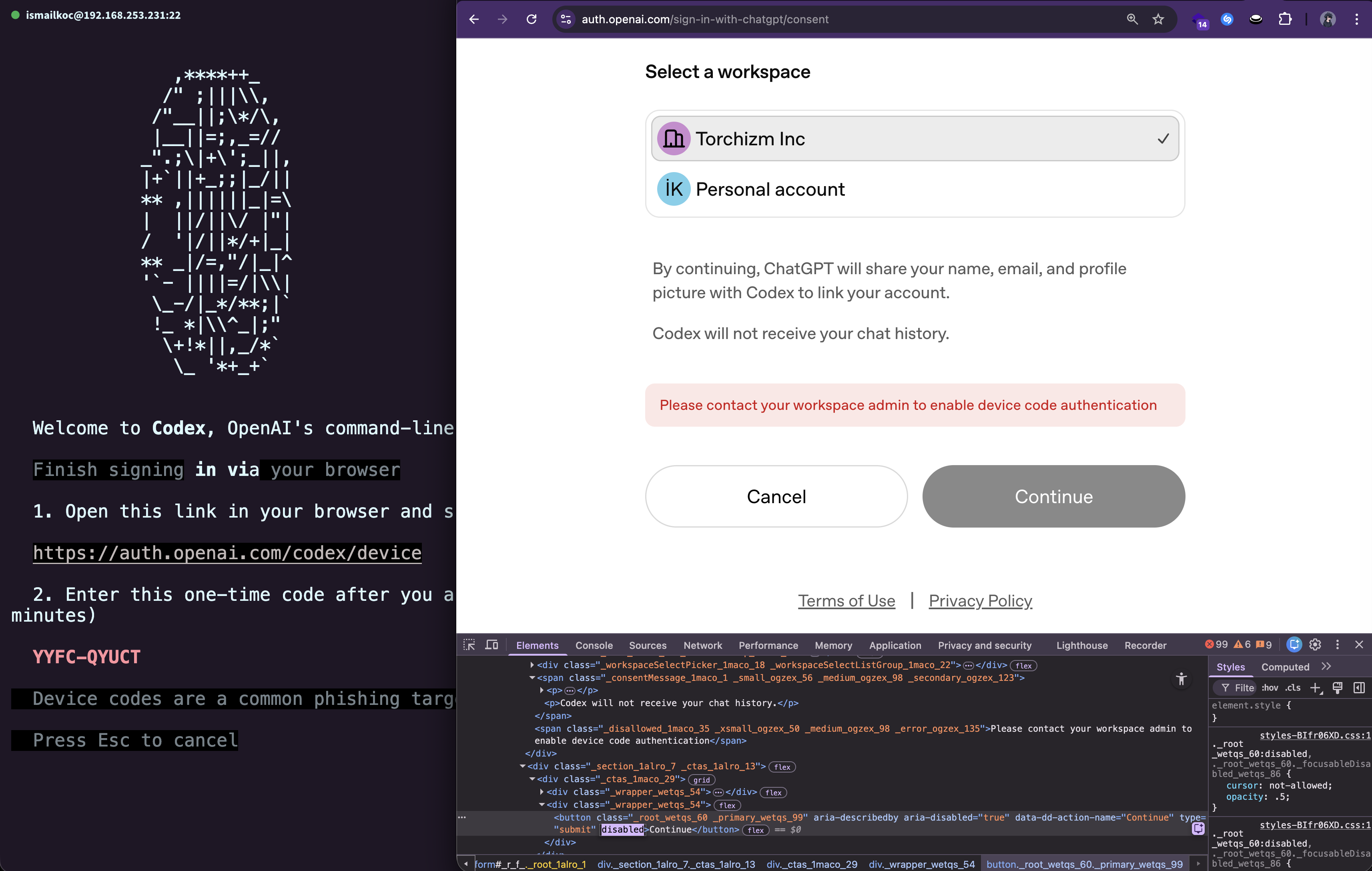Open the Terms of Use link
Image resolution: width=1372 pixels, height=871 pixels.
click(x=846, y=600)
